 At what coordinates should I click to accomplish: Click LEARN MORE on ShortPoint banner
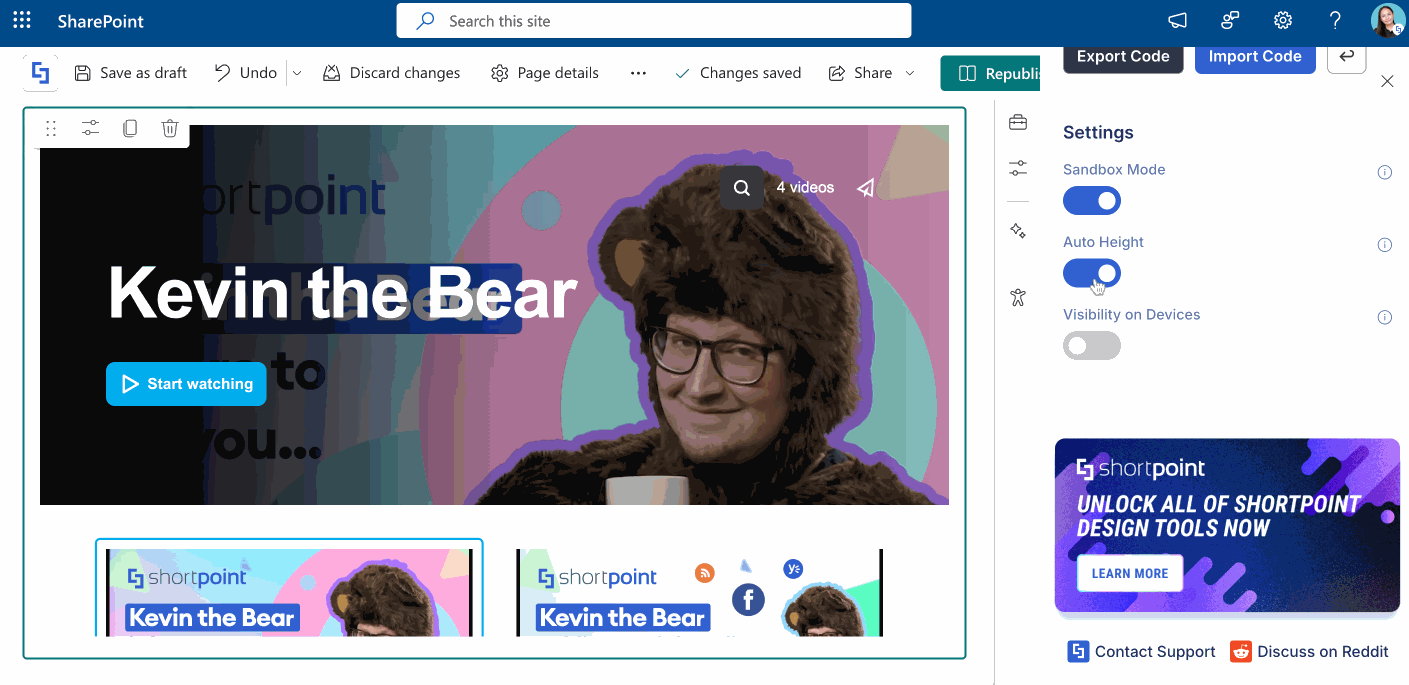coord(1129,573)
